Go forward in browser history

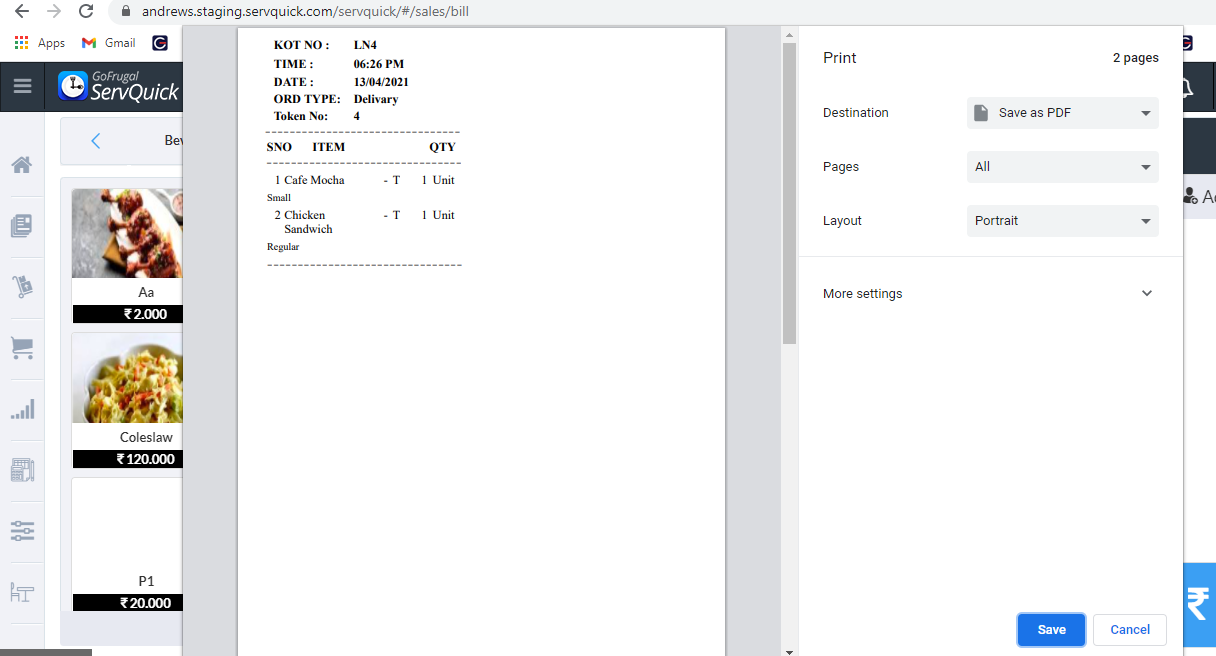pyautogui.click(x=54, y=12)
